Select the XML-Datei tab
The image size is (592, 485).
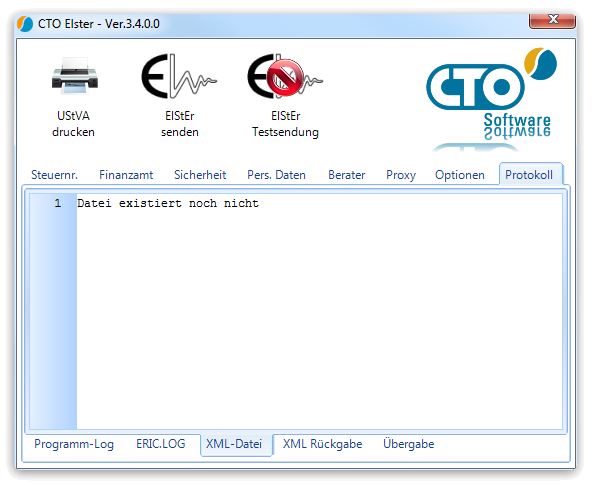point(234,444)
